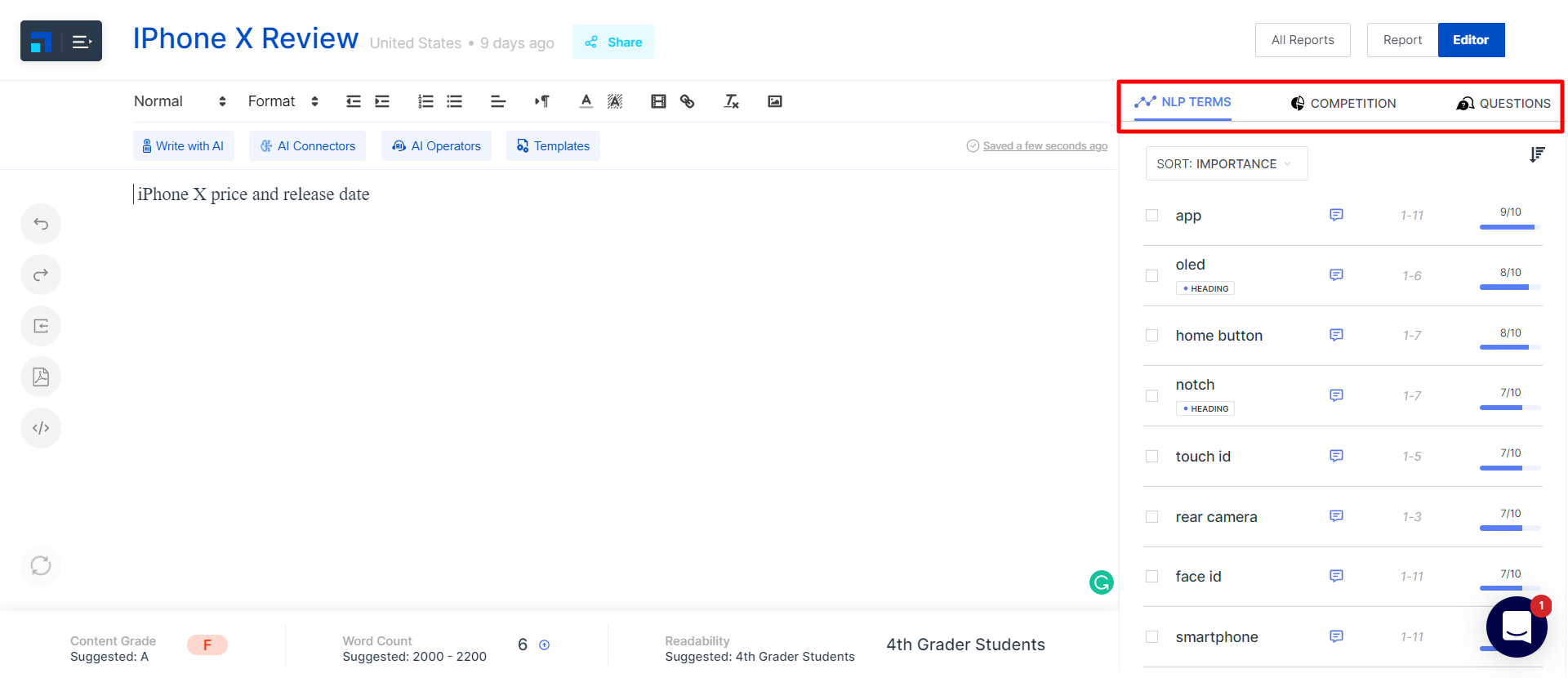
Task: Click the notch term 7/10 progress bar
Action: tap(1510, 408)
